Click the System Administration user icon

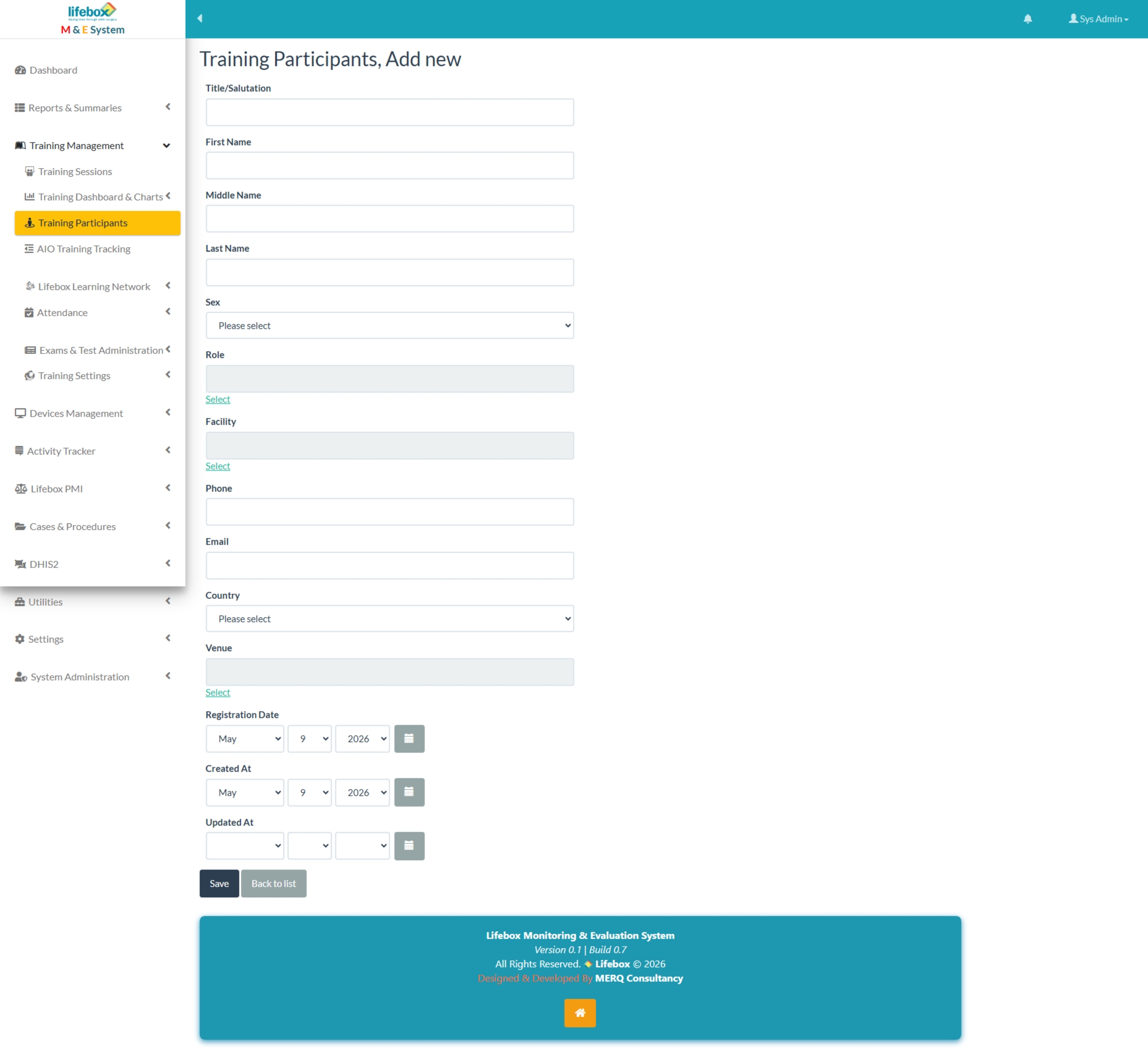(x=21, y=677)
